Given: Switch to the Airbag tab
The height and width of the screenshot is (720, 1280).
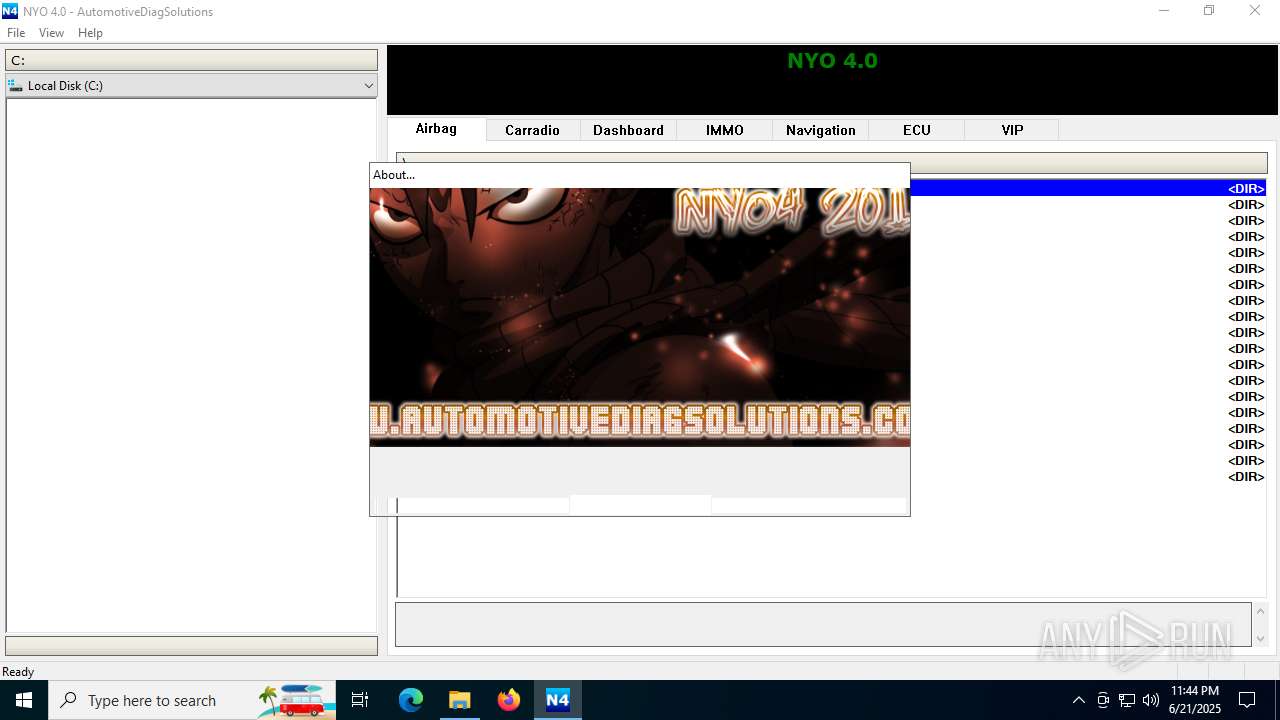Looking at the screenshot, I should 436,129.
